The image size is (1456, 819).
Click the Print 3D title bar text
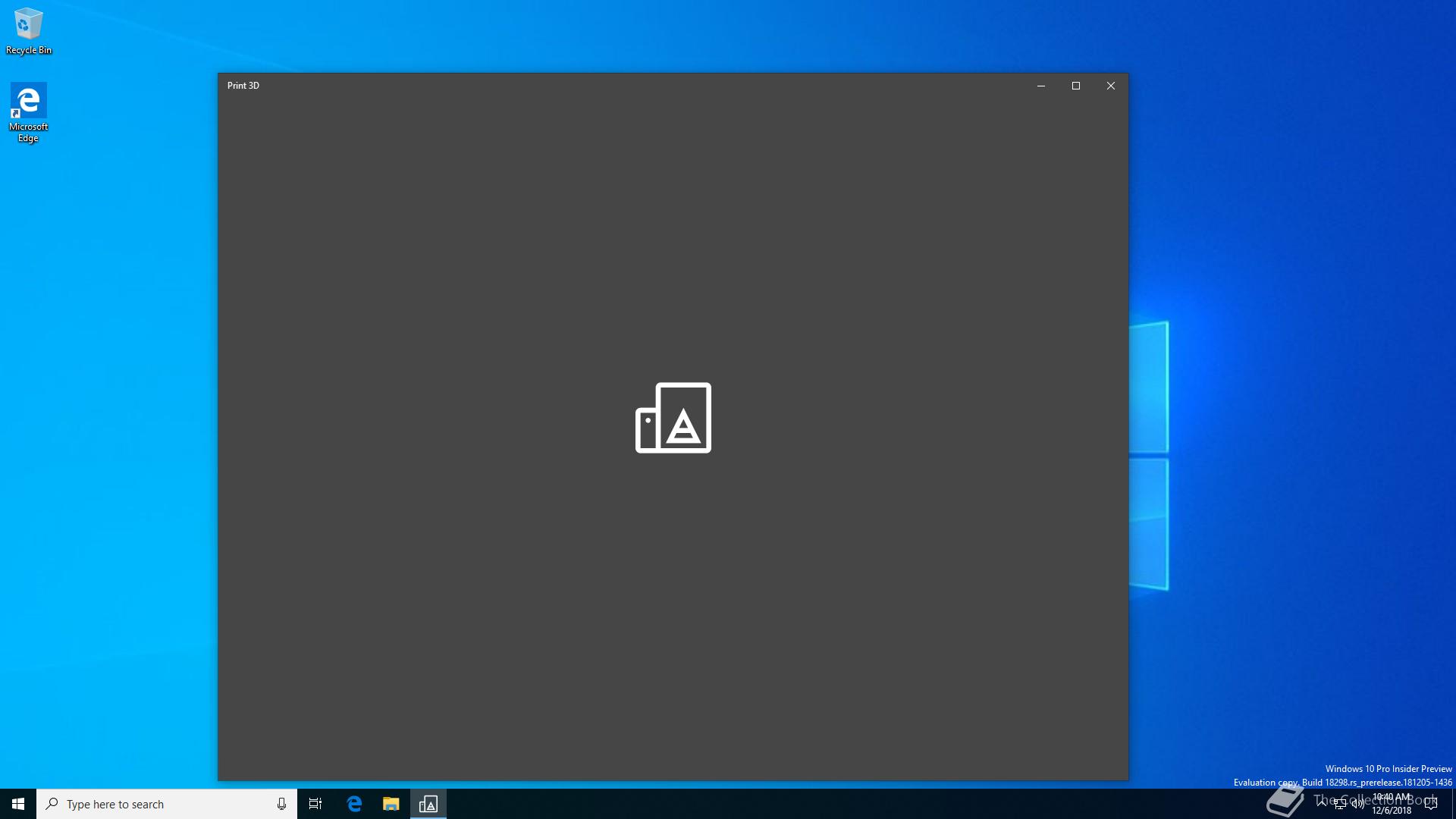coord(243,86)
